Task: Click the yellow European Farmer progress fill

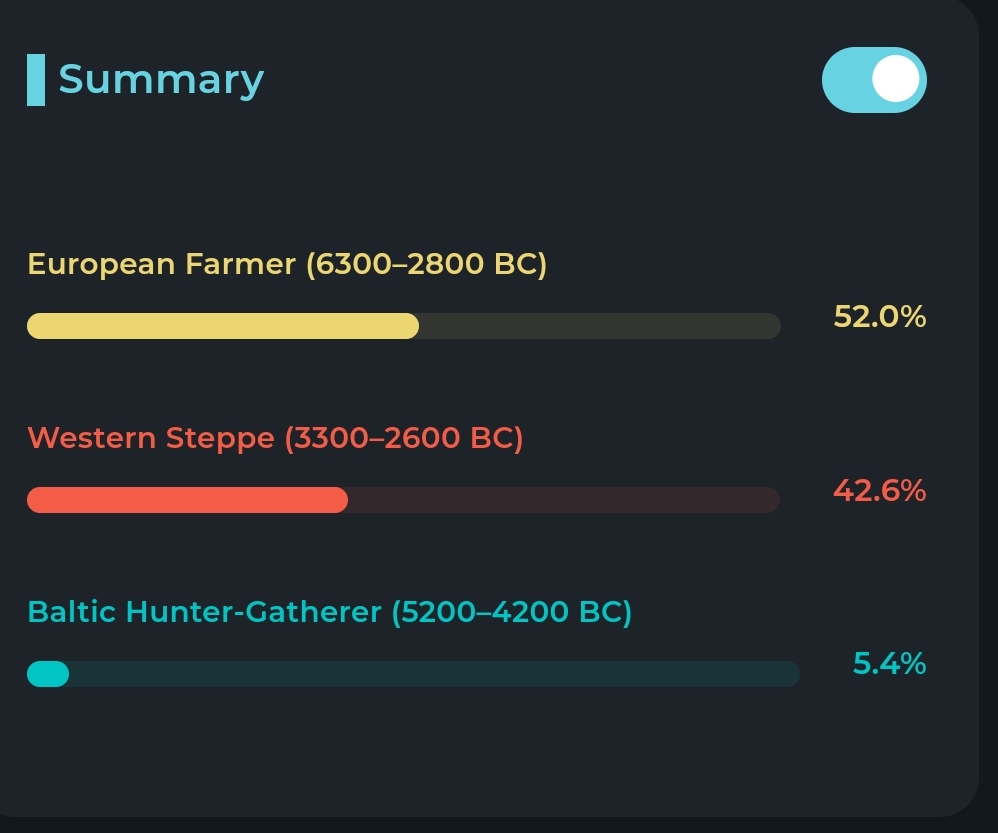Action: coord(222,326)
